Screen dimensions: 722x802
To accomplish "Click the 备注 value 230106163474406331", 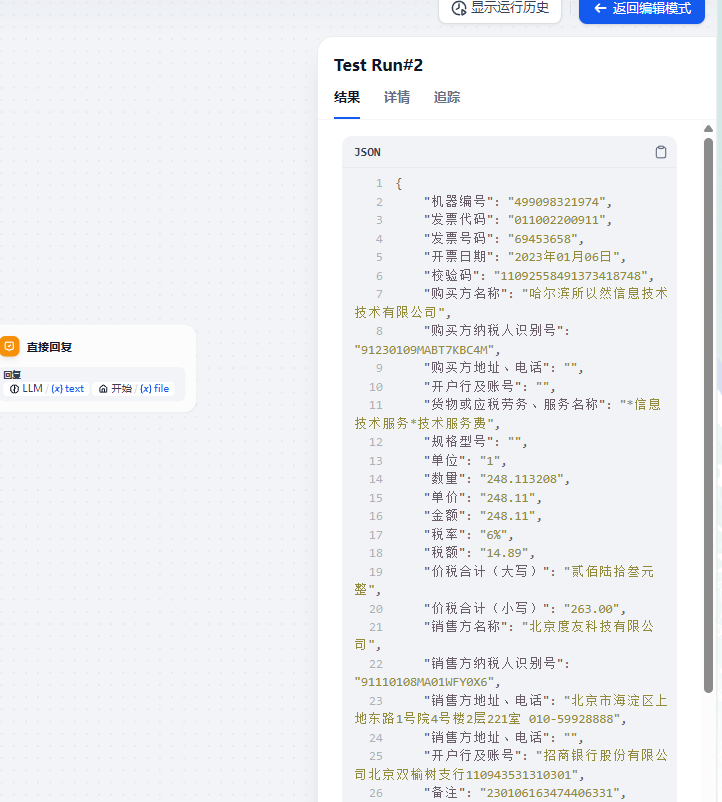I will pos(550,793).
